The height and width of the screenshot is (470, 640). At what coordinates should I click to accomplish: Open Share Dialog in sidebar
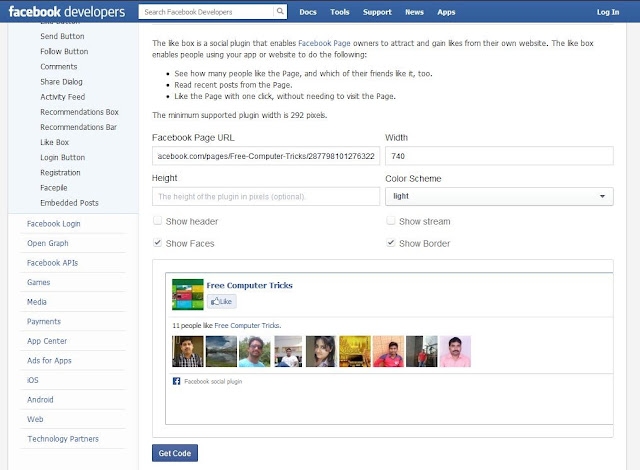[x=61, y=82]
